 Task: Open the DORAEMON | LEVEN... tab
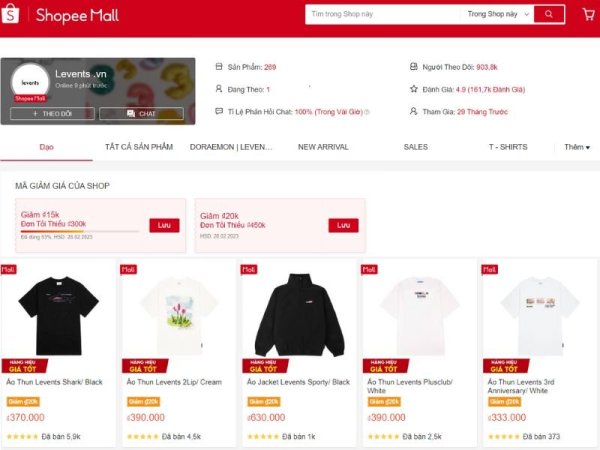pyautogui.click(x=231, y=147)
